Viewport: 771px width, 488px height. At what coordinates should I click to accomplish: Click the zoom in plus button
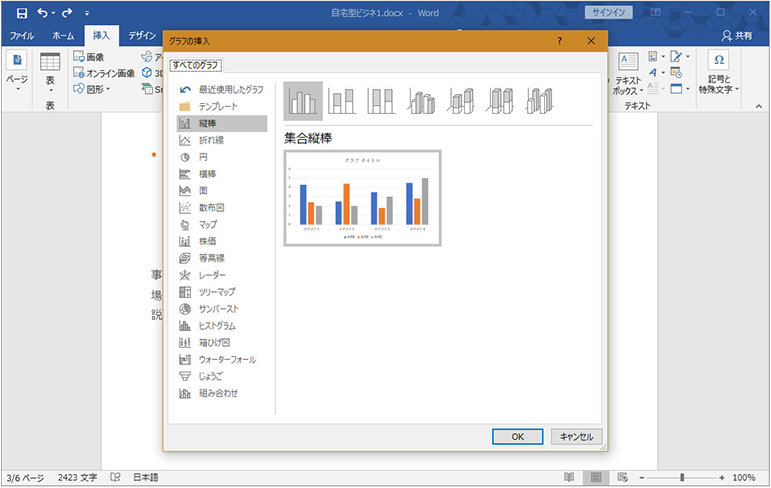(722, 478)
